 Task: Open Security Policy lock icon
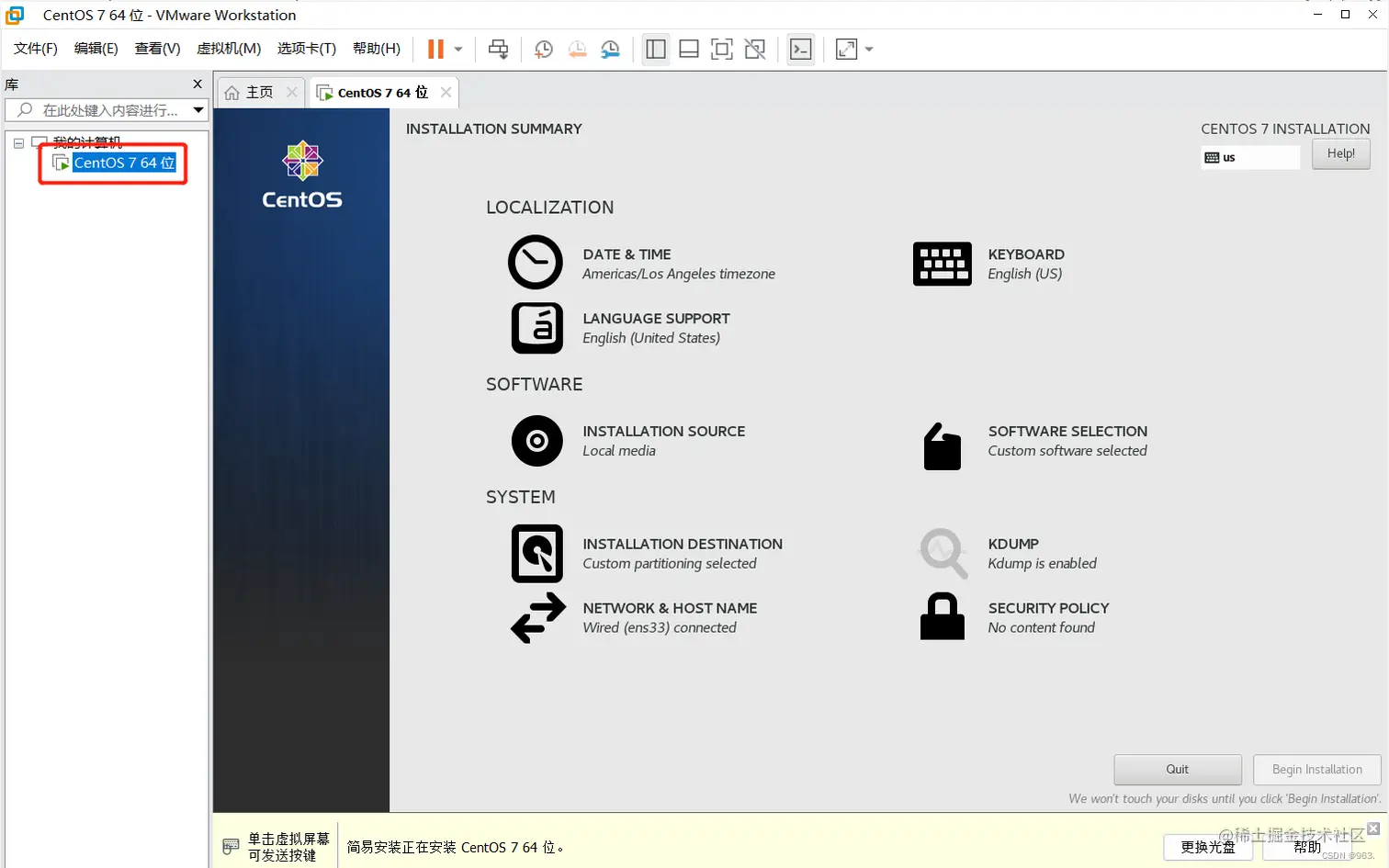[943, 615]
